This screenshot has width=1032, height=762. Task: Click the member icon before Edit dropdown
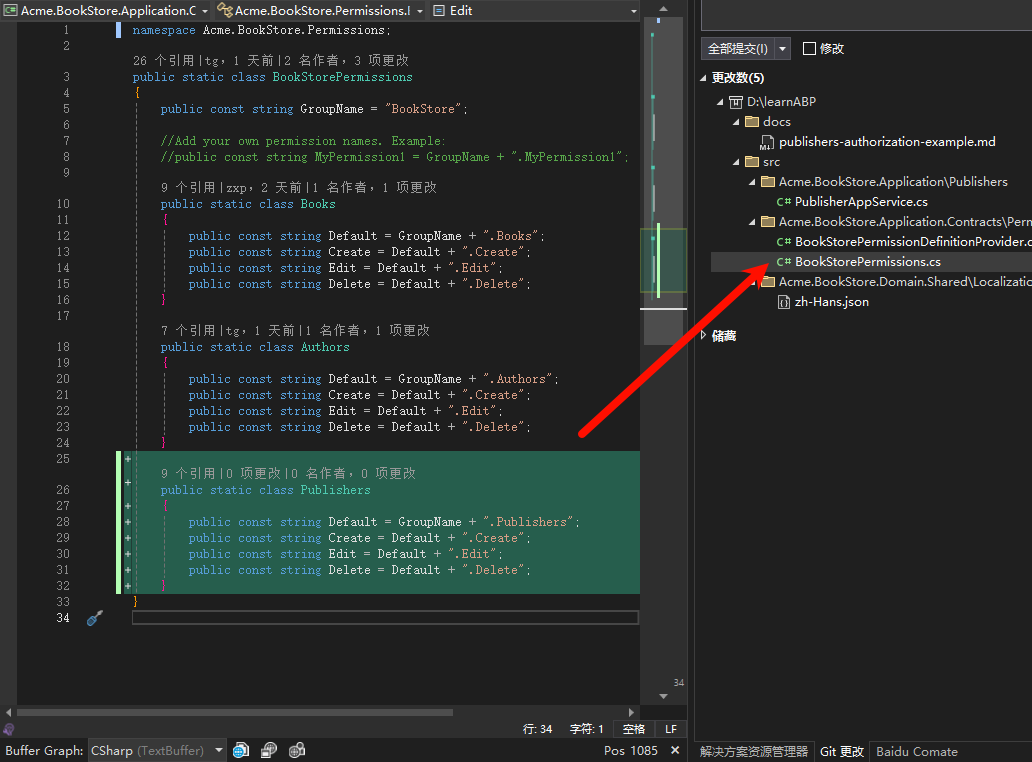(439, 11)
